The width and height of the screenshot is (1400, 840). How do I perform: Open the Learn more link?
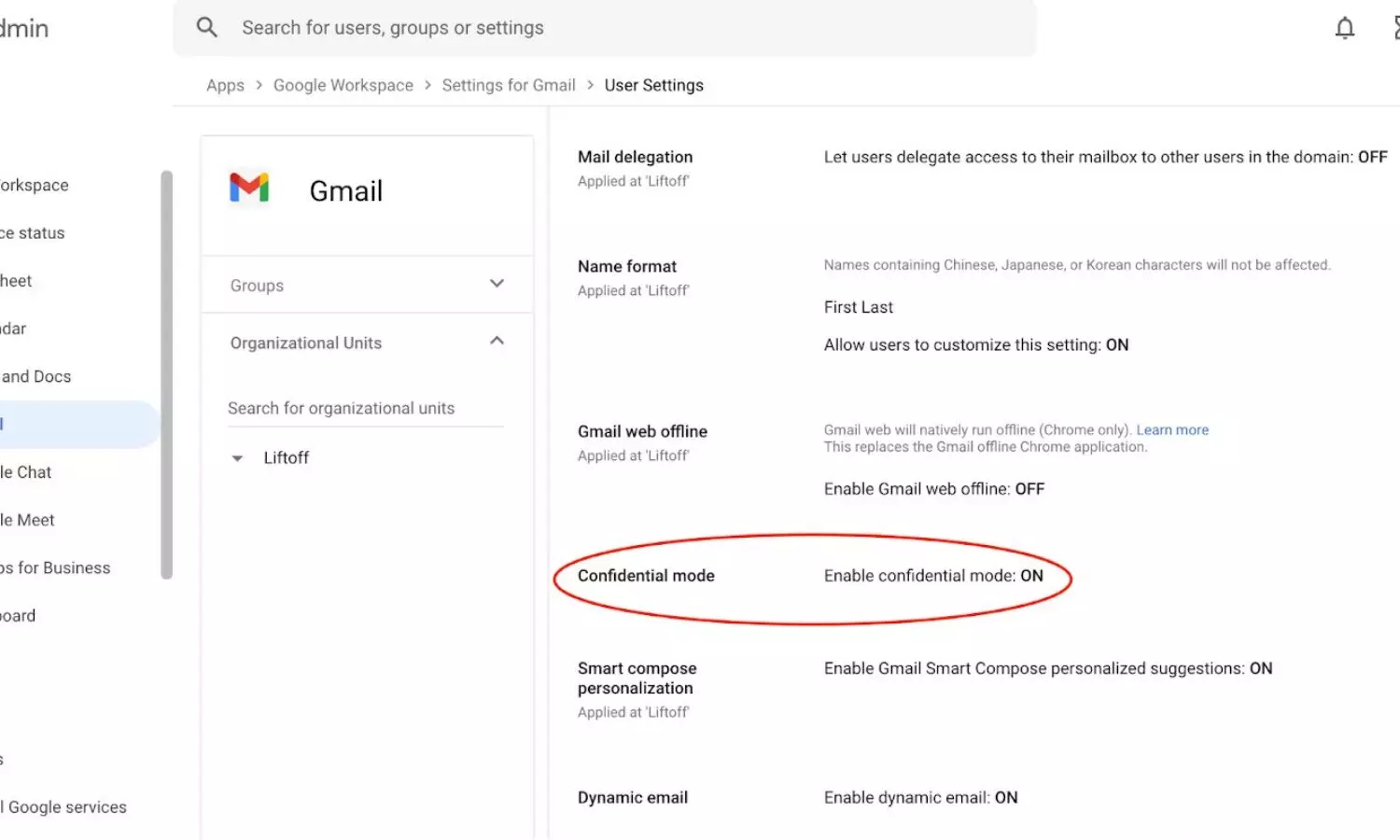[1171, 430]
